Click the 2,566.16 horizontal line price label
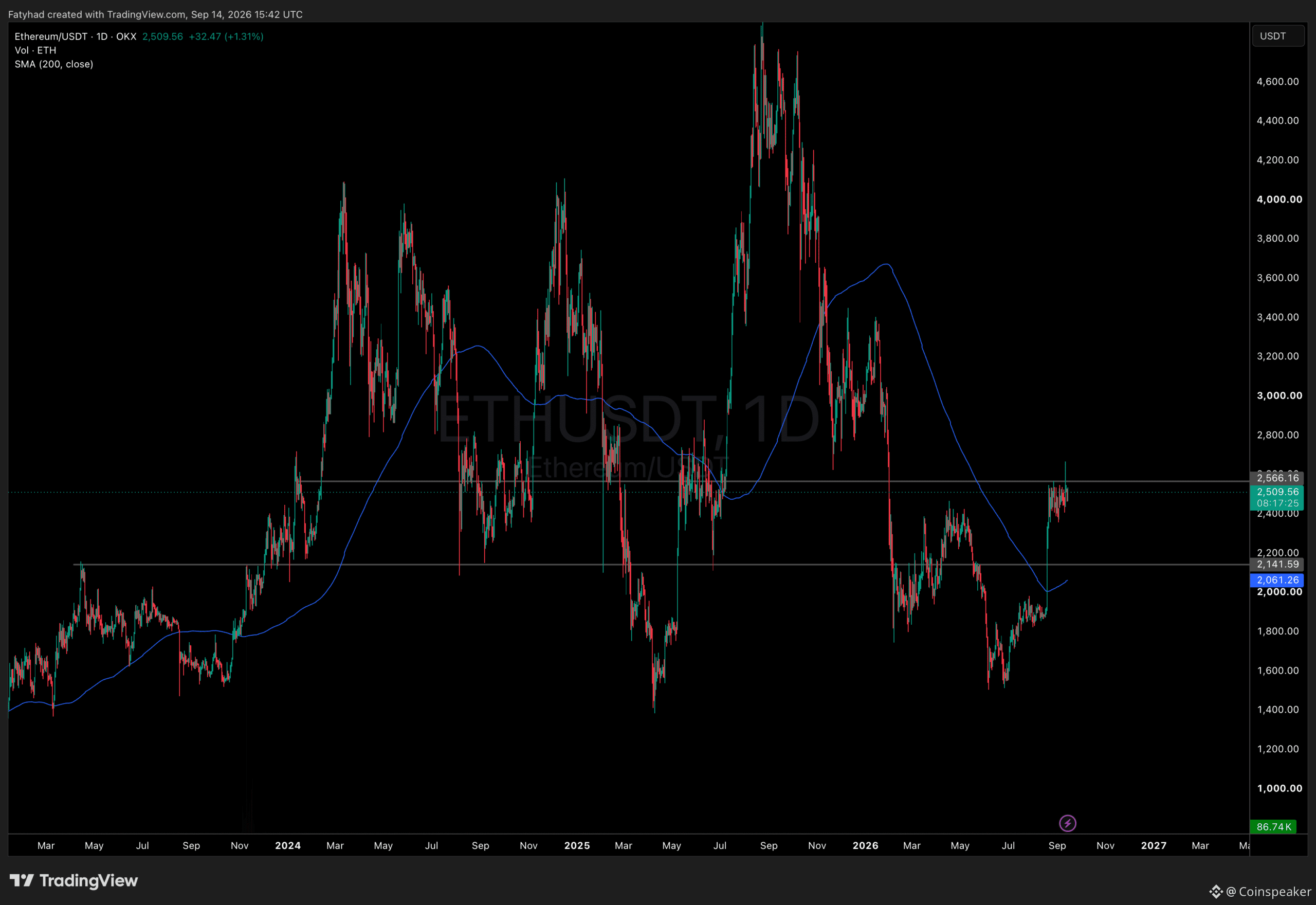The height and width of the screenshot is (905, 1316). click(x=1277, y=478)
